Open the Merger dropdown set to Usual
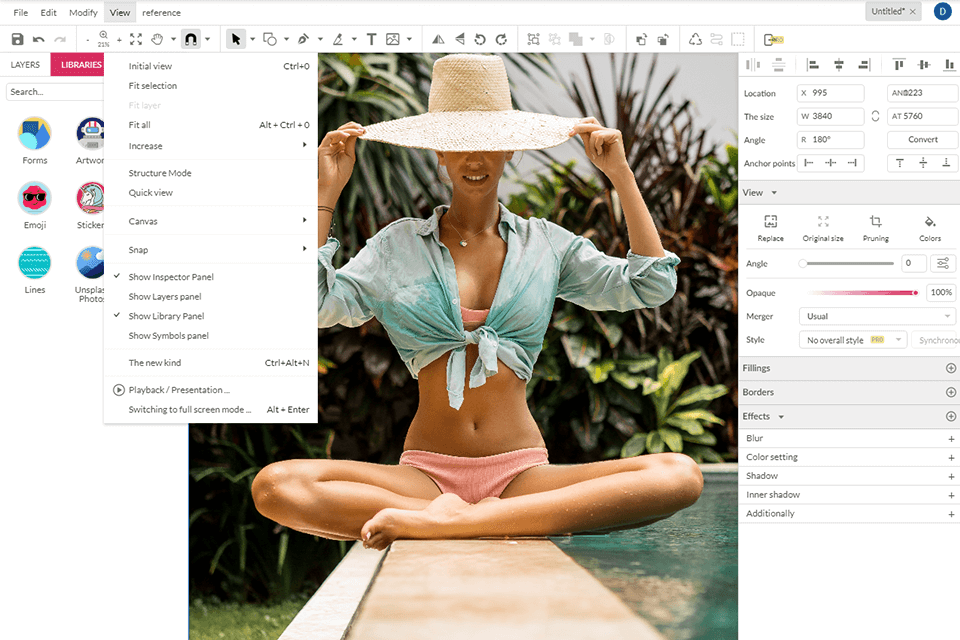This screenshot has width=960, height=640. (x=877, y=316)
